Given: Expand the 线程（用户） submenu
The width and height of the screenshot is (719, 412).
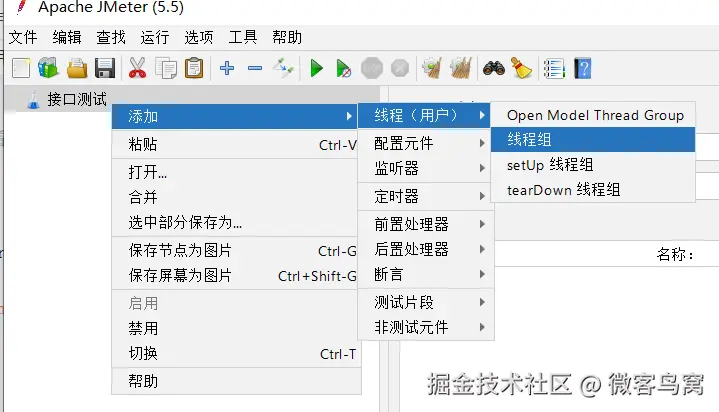Looking at the screenshot, I should [426, 115].
